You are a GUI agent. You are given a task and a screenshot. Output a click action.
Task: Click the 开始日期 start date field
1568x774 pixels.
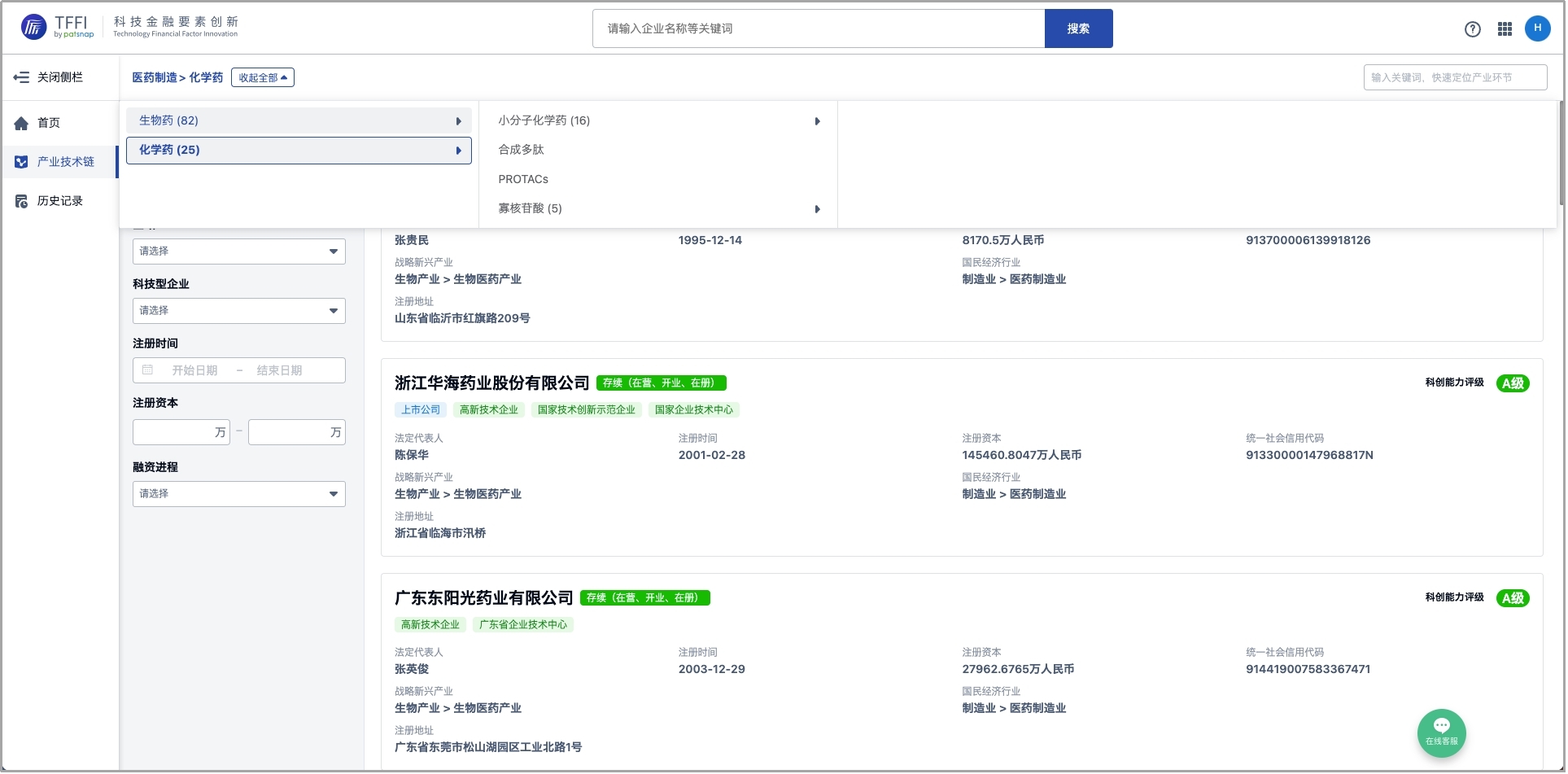pyautogui.click(x=195, y=370)
